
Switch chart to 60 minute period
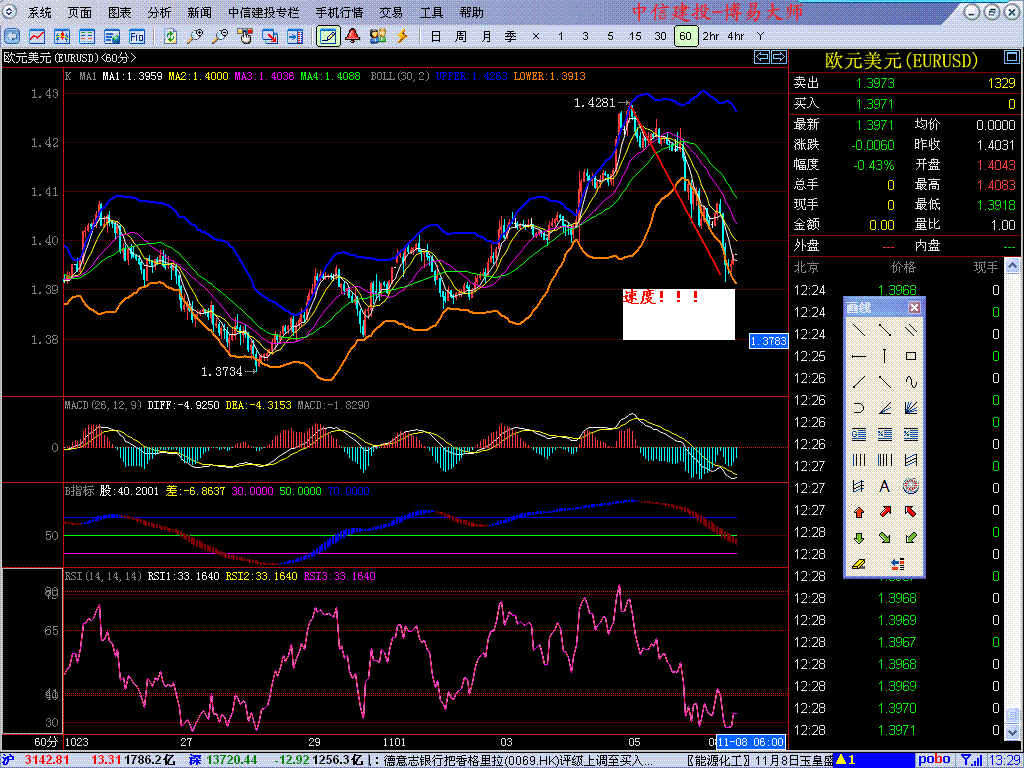click(x=685, y=36)
